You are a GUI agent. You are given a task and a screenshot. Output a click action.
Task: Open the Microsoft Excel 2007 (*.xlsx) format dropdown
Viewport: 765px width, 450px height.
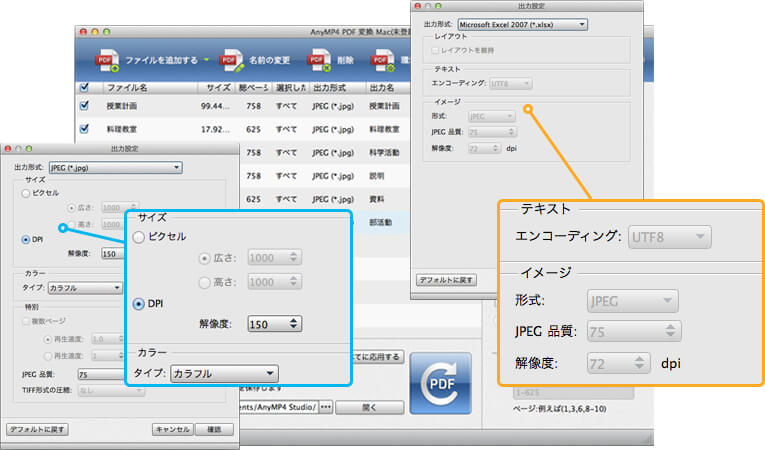pyautogui.click(x=523, y=24)
